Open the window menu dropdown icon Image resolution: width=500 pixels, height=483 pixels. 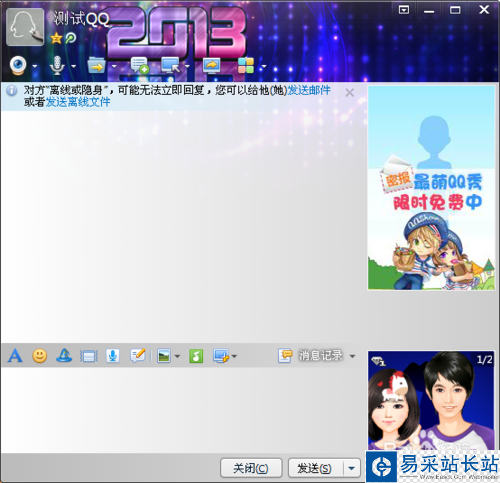tap(404, 9)
